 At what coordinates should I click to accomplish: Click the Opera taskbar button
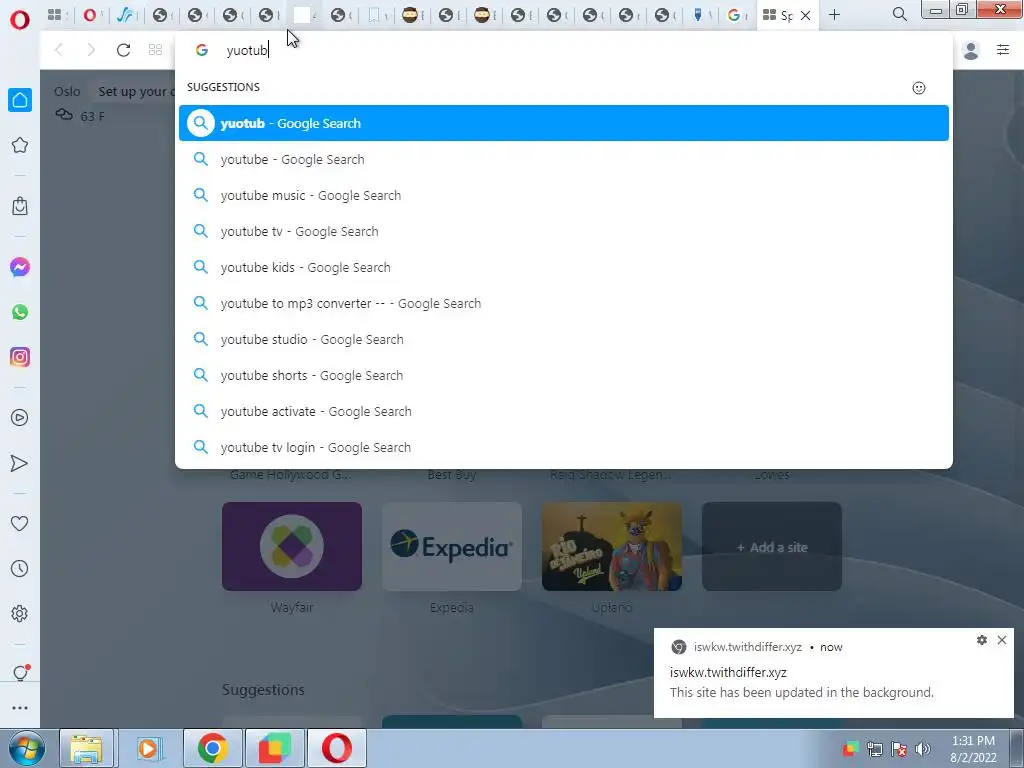(x=336, y=748)
